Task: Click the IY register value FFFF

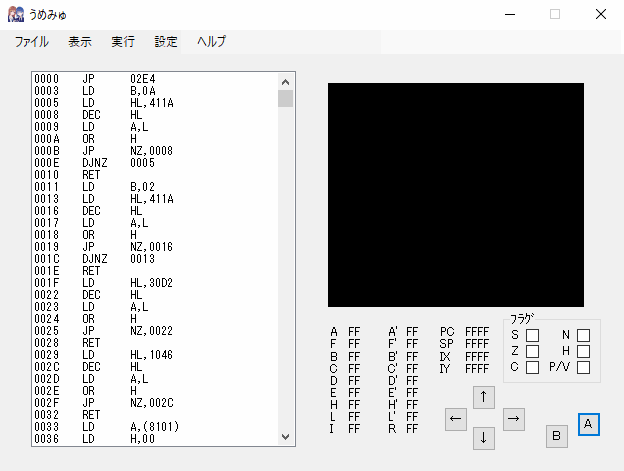Action: click(x=477, y=369)
